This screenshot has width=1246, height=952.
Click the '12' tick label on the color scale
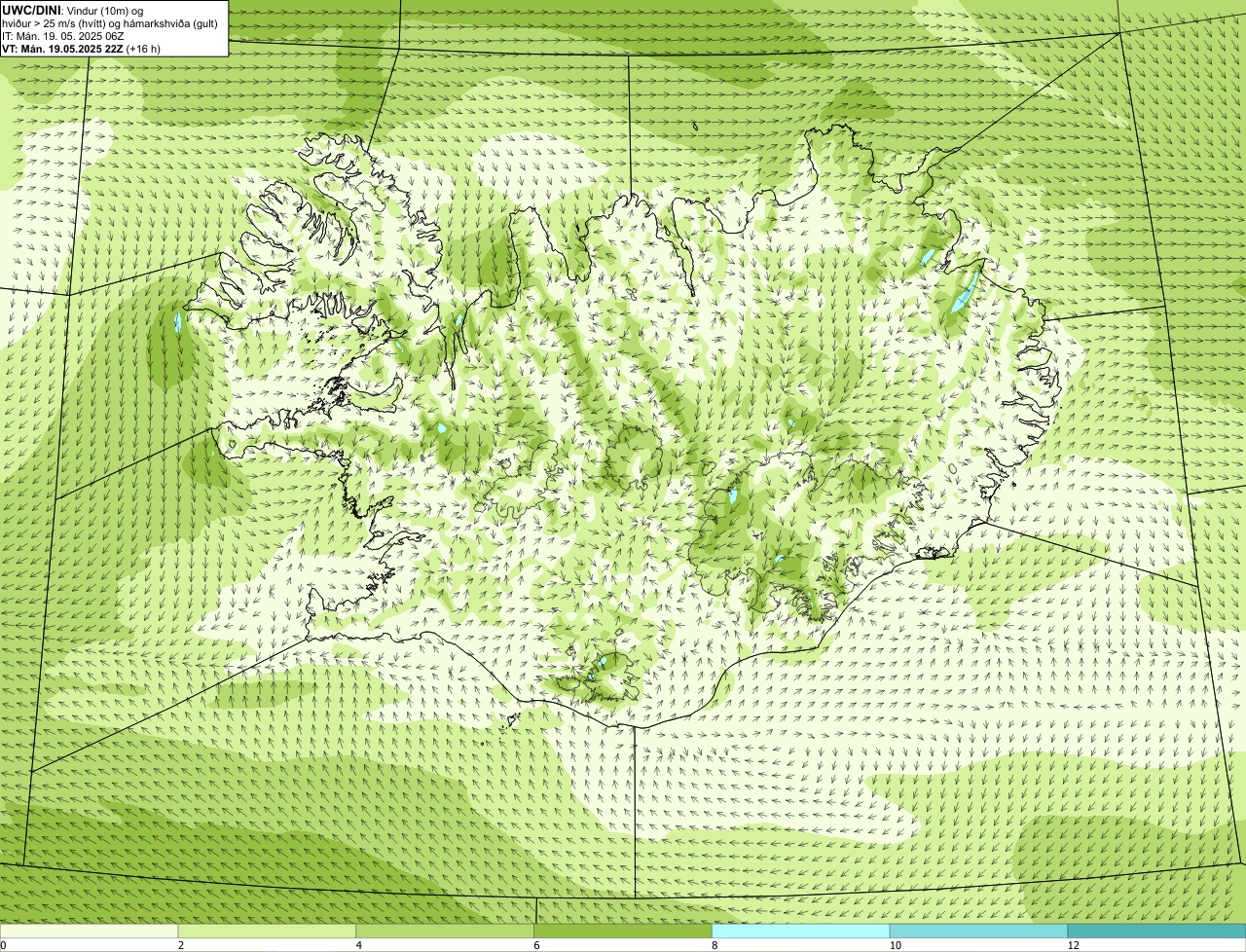pyautogui.click(x=1073, y=945)
